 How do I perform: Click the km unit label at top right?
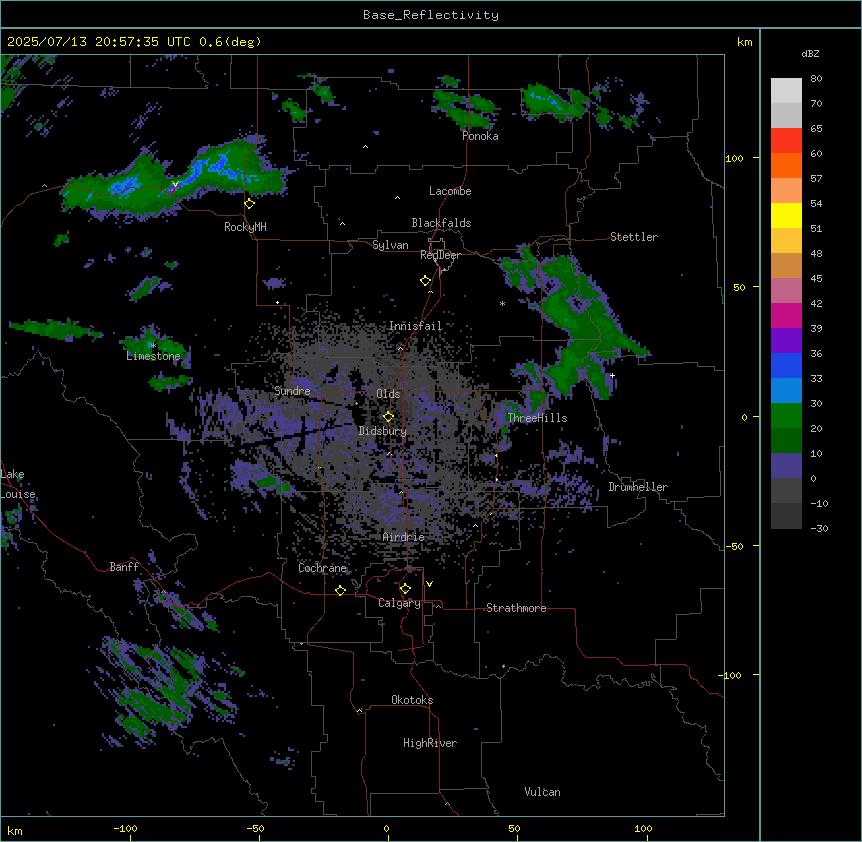[x=745, y=42]
